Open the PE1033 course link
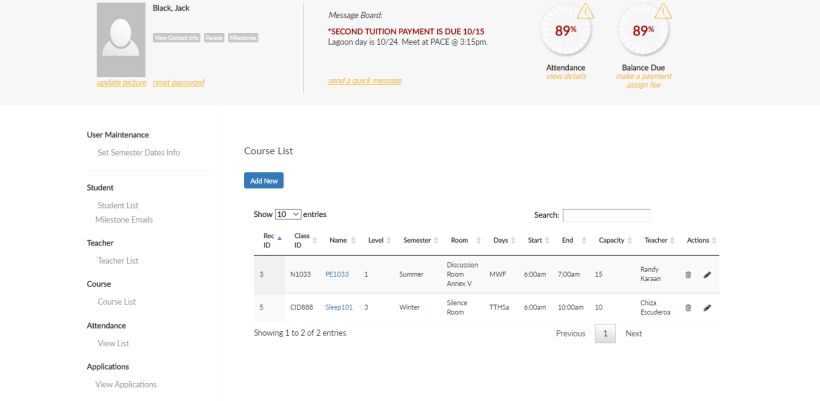820x401 pixels. (x=337, y=274)
